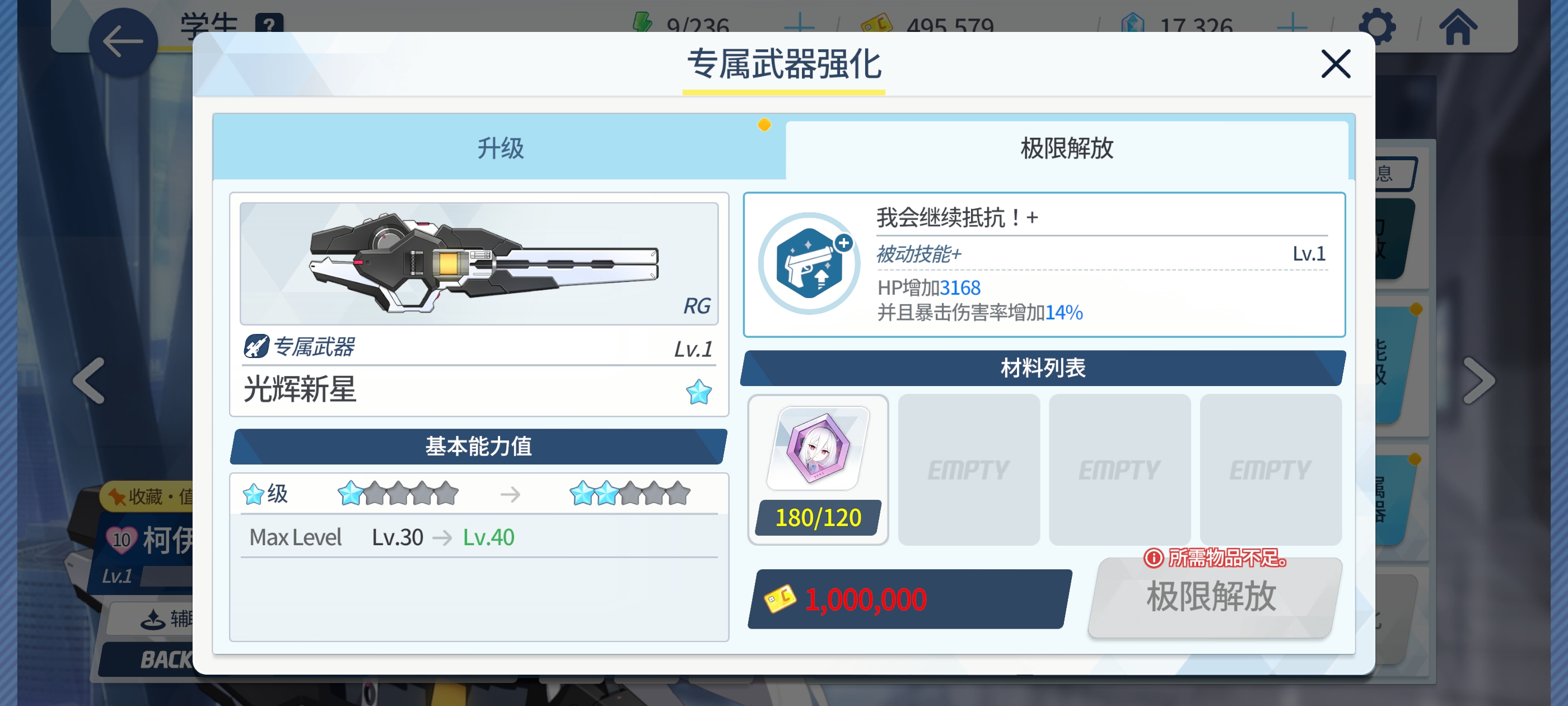This screenshot has height=706, width=1568.
Task: Close the 专属武器强化 dialog
Action: (x=1336, y=64)
